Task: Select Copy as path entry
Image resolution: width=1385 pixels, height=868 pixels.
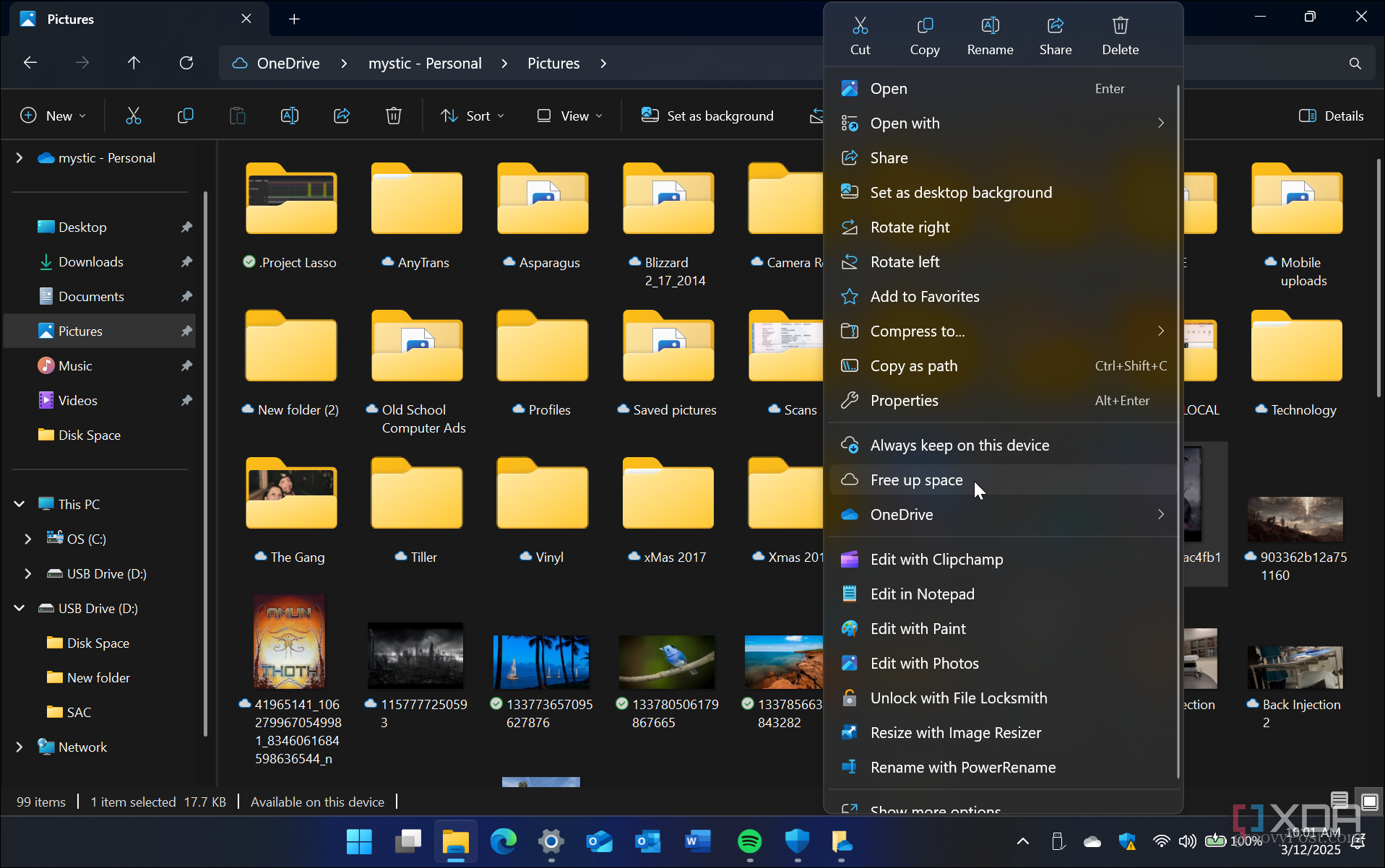Action: pos(1003,366)
